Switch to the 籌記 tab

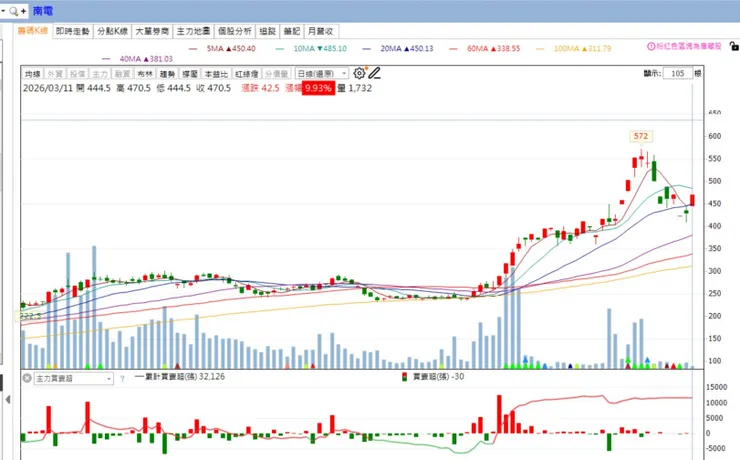(292, 31)
